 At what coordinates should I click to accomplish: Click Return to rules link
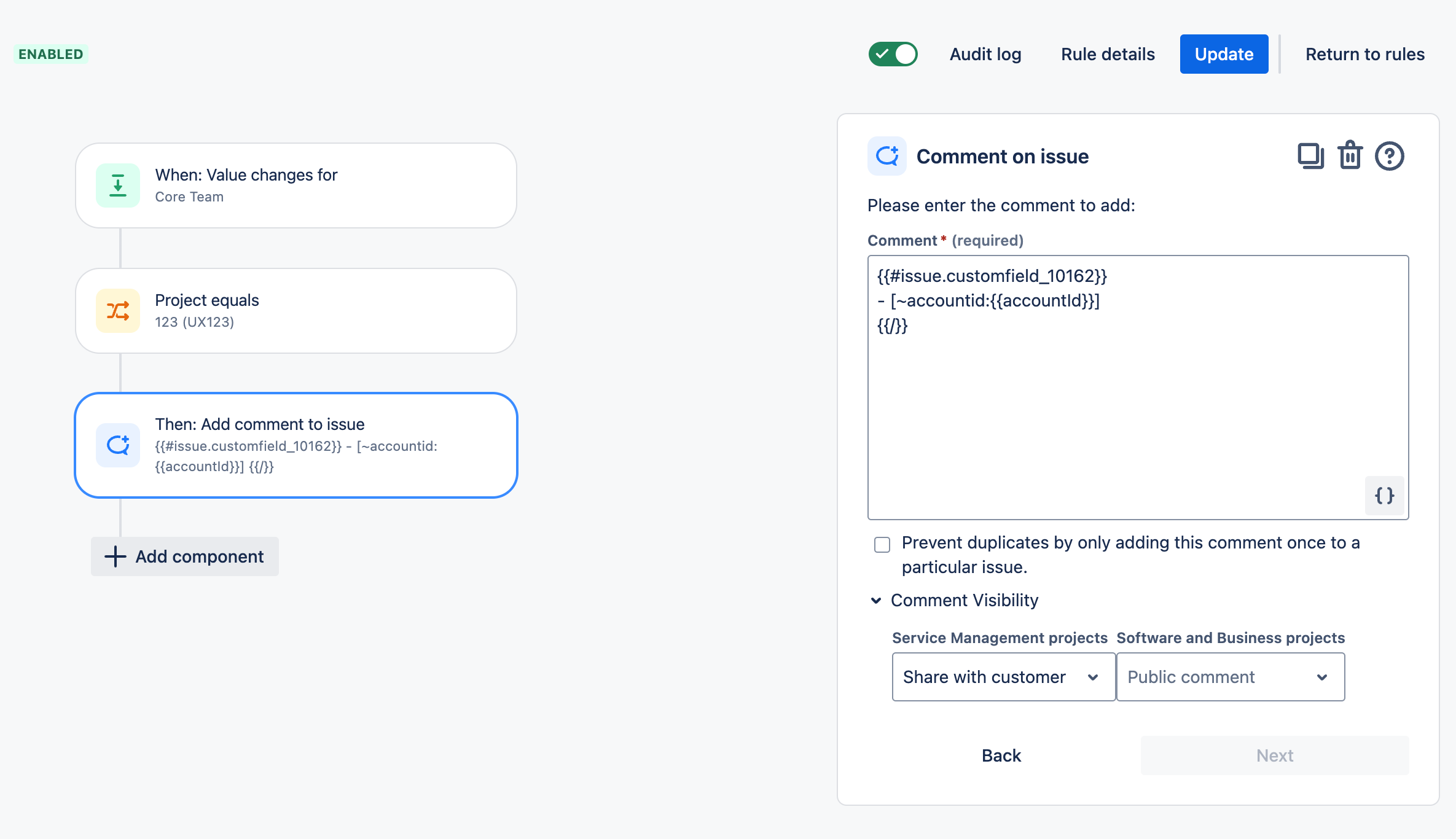[x=1364, y=54]
